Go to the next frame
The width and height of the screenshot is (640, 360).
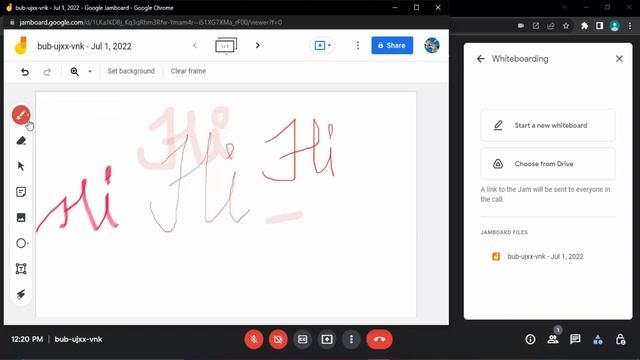tap(258, 45)
